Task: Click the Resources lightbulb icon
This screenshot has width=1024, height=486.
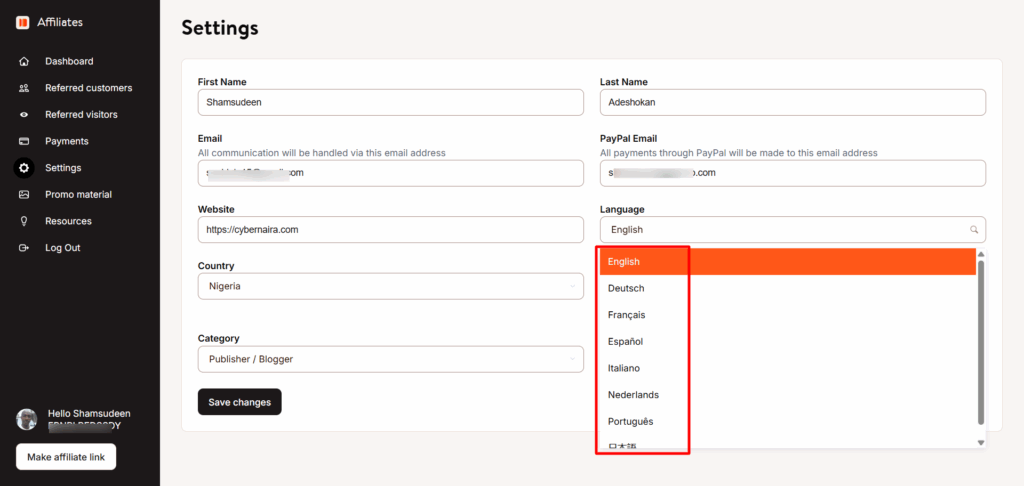Action: click(24, 221)
